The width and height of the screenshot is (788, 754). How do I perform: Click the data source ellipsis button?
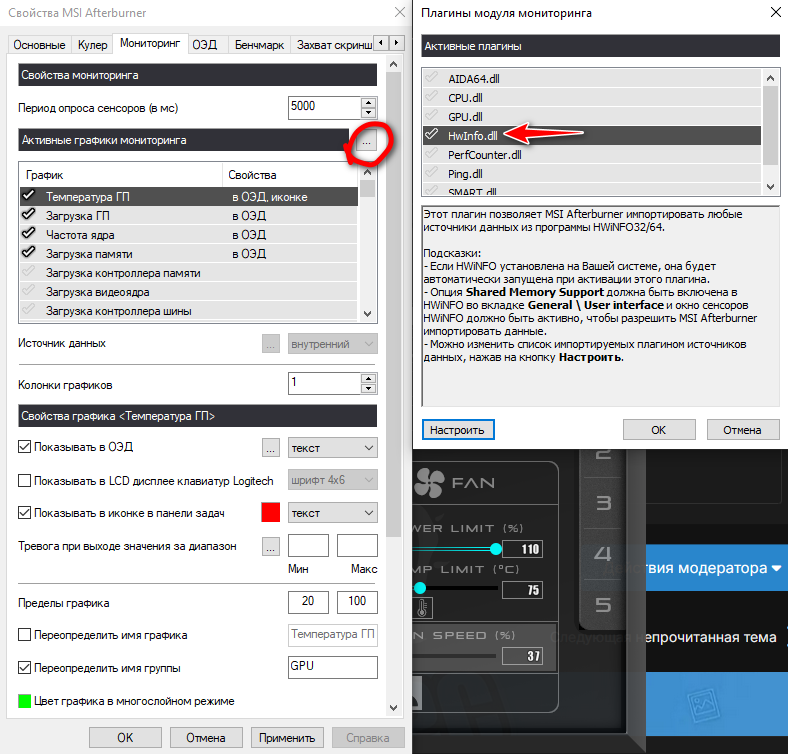pos(271,344)
